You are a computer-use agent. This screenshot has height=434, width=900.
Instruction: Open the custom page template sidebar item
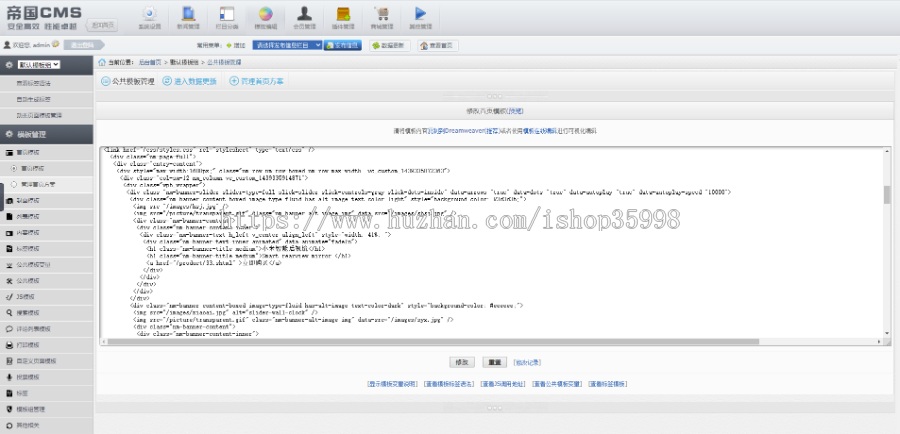pos(46,361)
